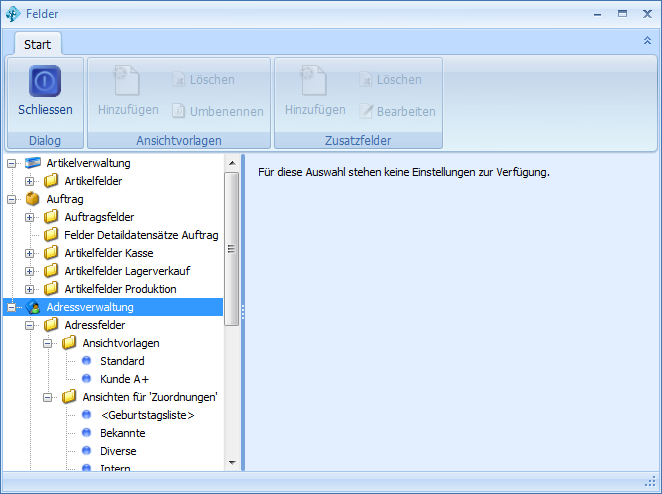Click Bearbeiten in the Zusatzfelder group
The height and width of the screenshot is (494, 662).
pyautogui.click(x=397, y=111)
